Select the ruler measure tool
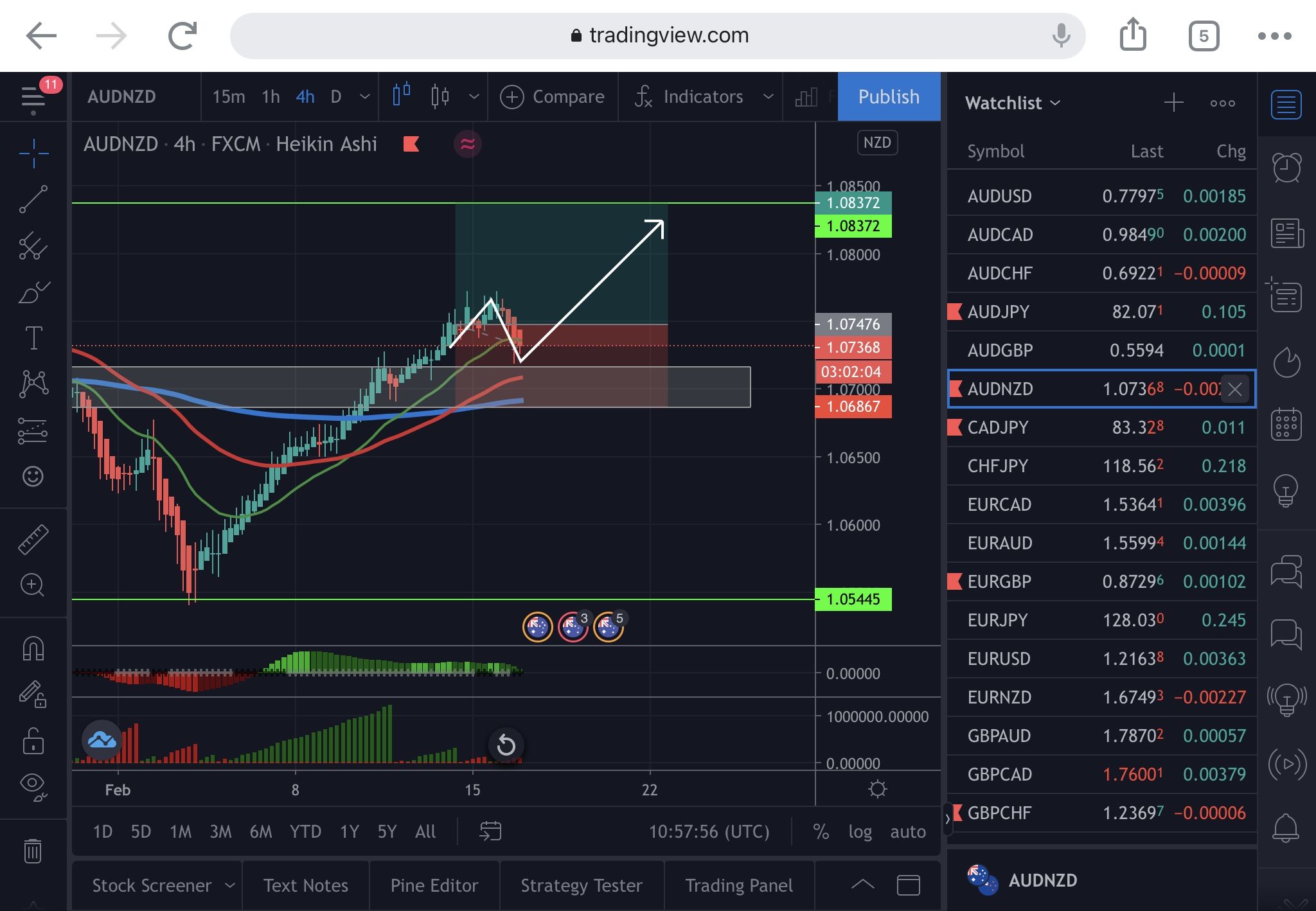1316x911 pixels. coord(33,539)
